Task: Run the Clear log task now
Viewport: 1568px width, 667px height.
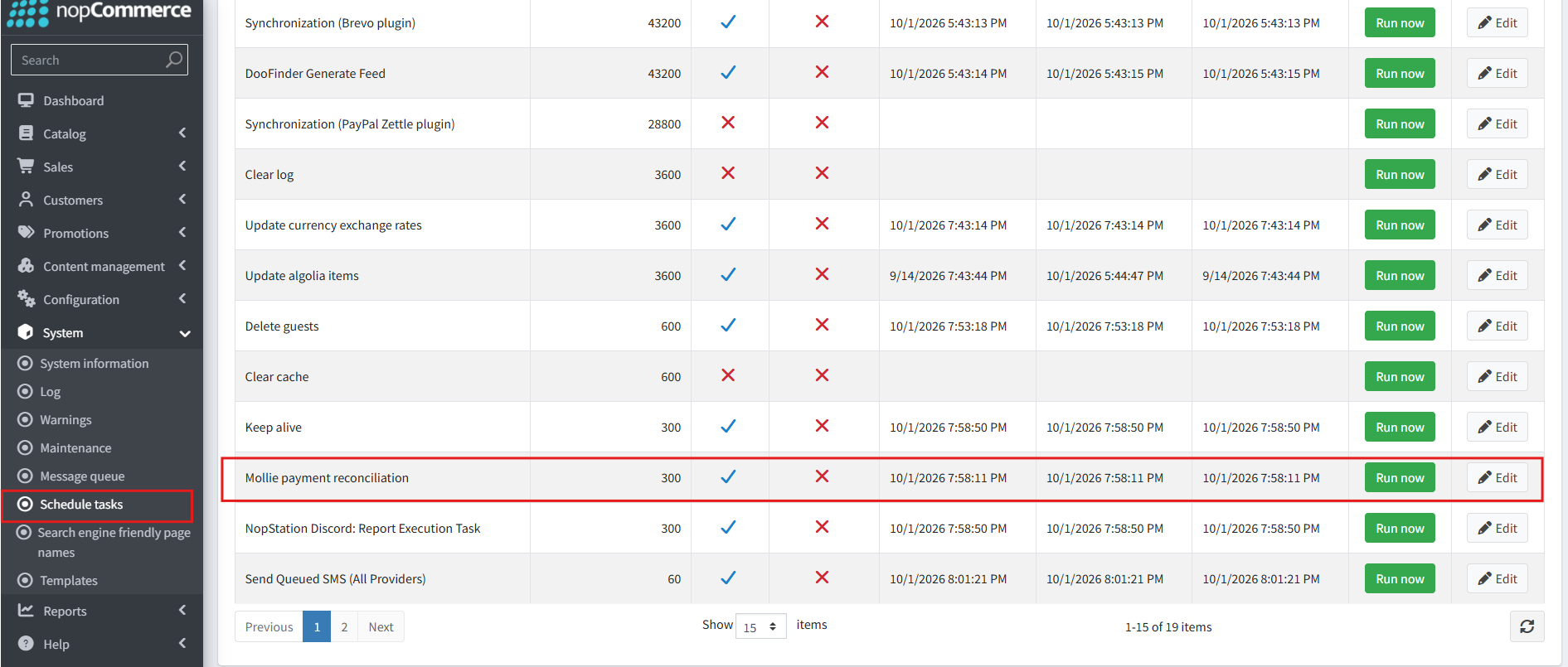Action: [1400, 174]
